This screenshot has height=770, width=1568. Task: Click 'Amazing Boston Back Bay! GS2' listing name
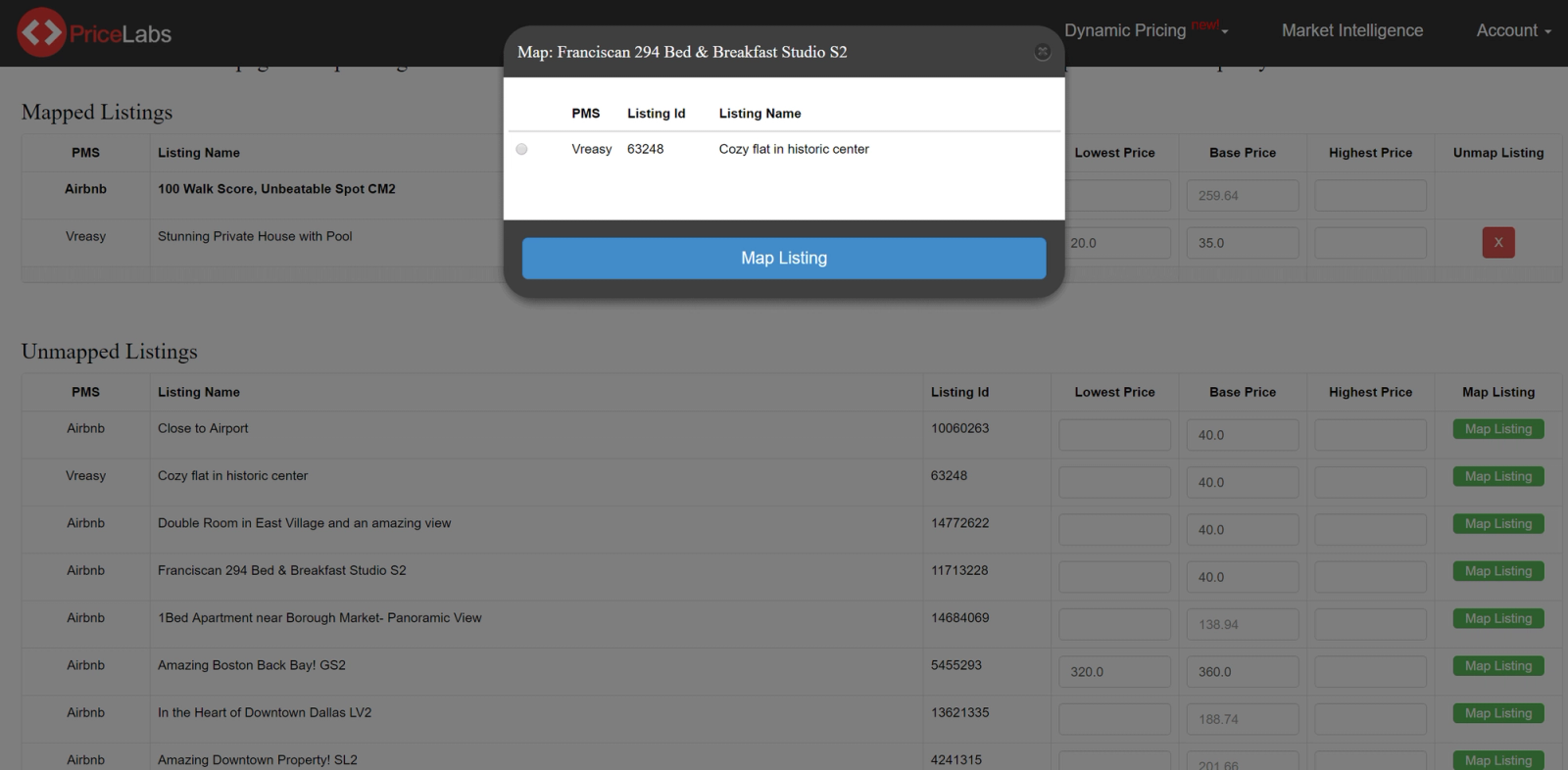[x=252, y=665]
